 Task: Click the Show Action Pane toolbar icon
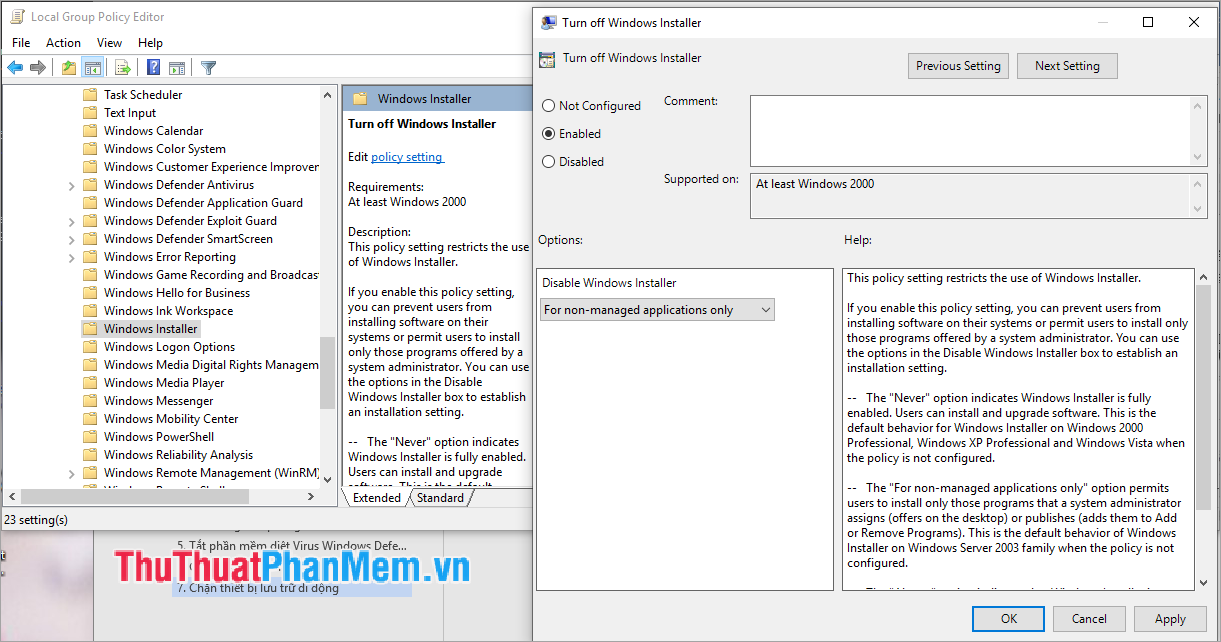(x=176, y=67)
